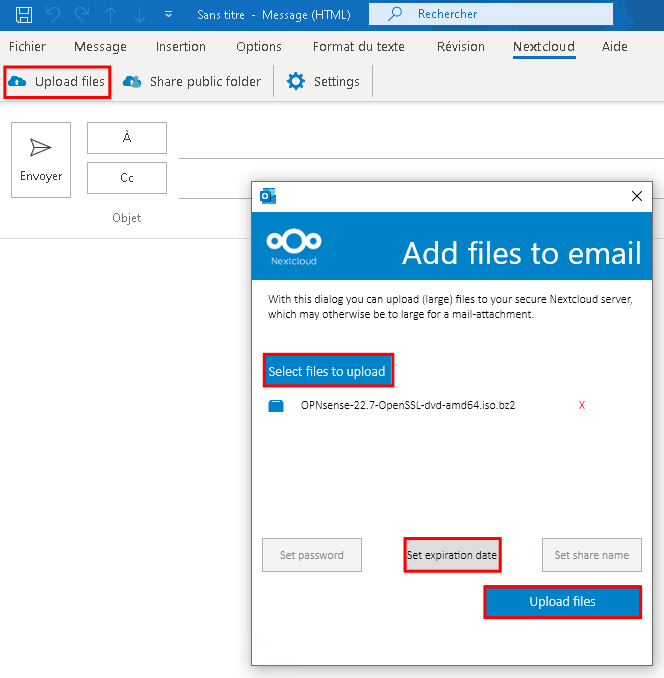Click the Rechercher search box
The image size is (664, 678).
pos(491,14)
